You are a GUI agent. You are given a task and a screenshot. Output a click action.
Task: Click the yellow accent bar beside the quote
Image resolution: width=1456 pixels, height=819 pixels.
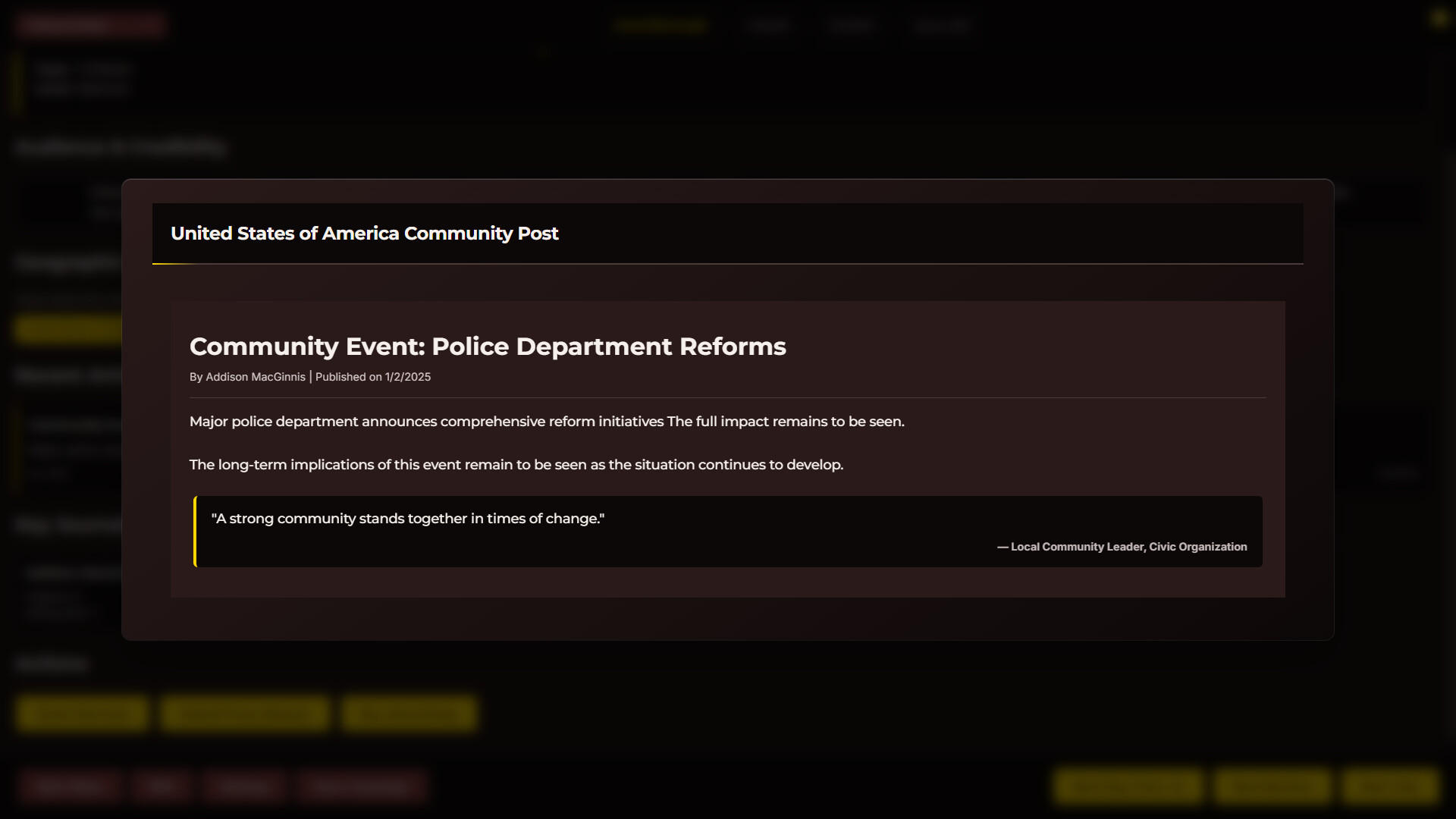[195, 532]
